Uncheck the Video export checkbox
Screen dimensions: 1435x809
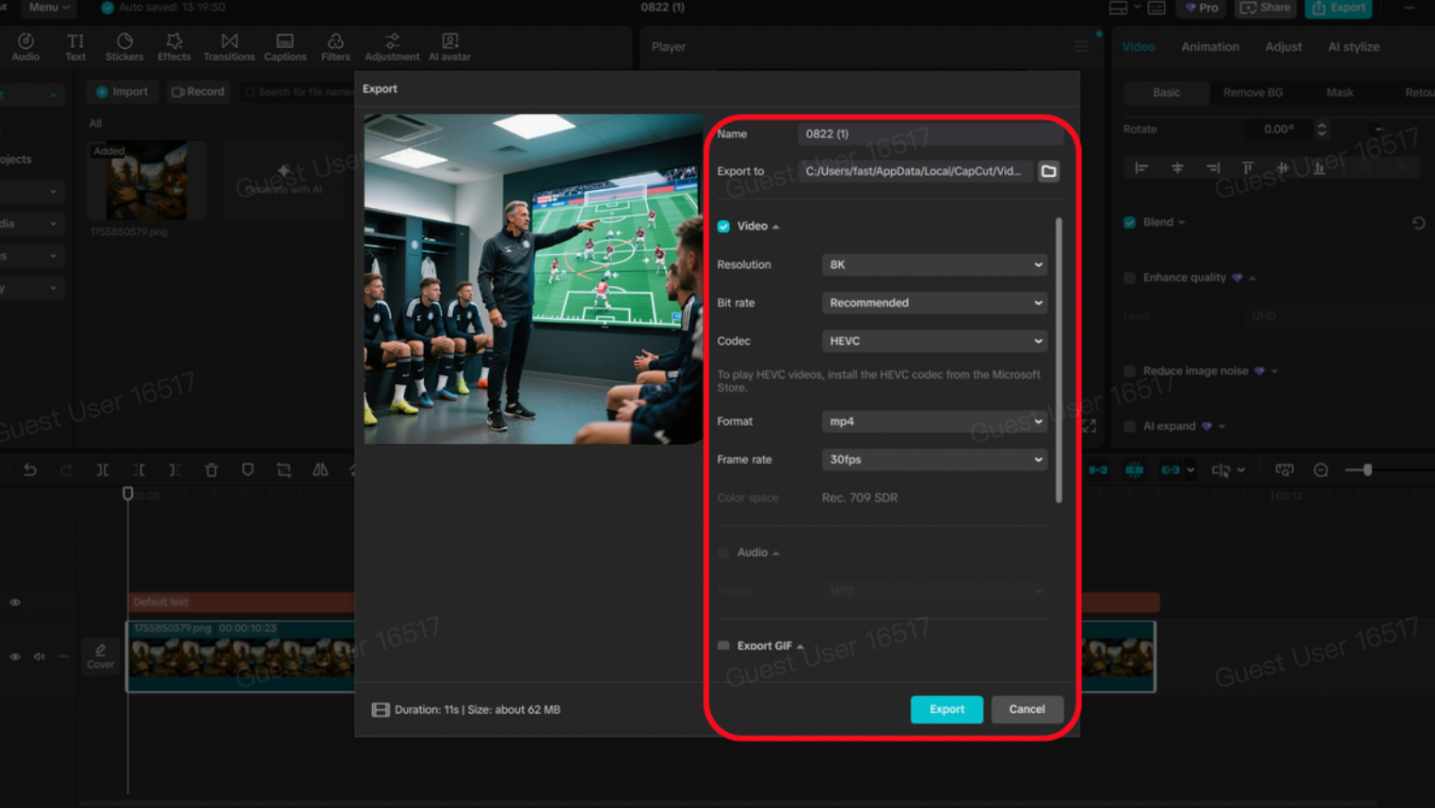pos(723,226)
